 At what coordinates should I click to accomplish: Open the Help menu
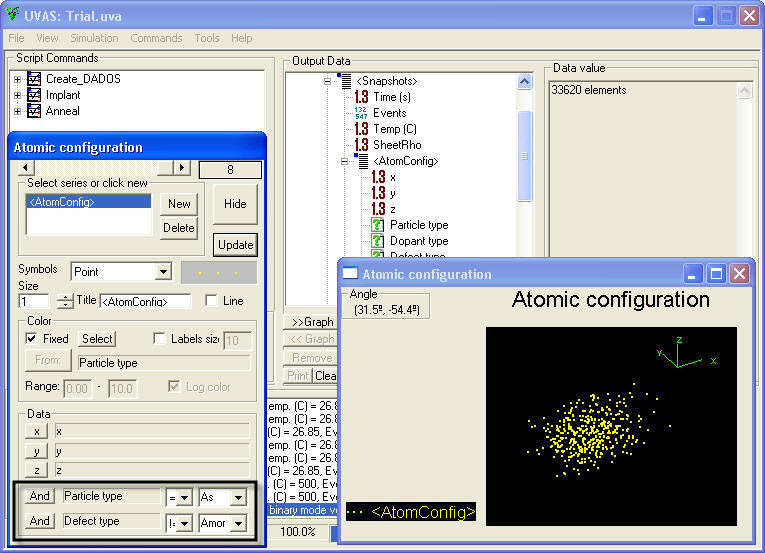click(x=242, y=38)
